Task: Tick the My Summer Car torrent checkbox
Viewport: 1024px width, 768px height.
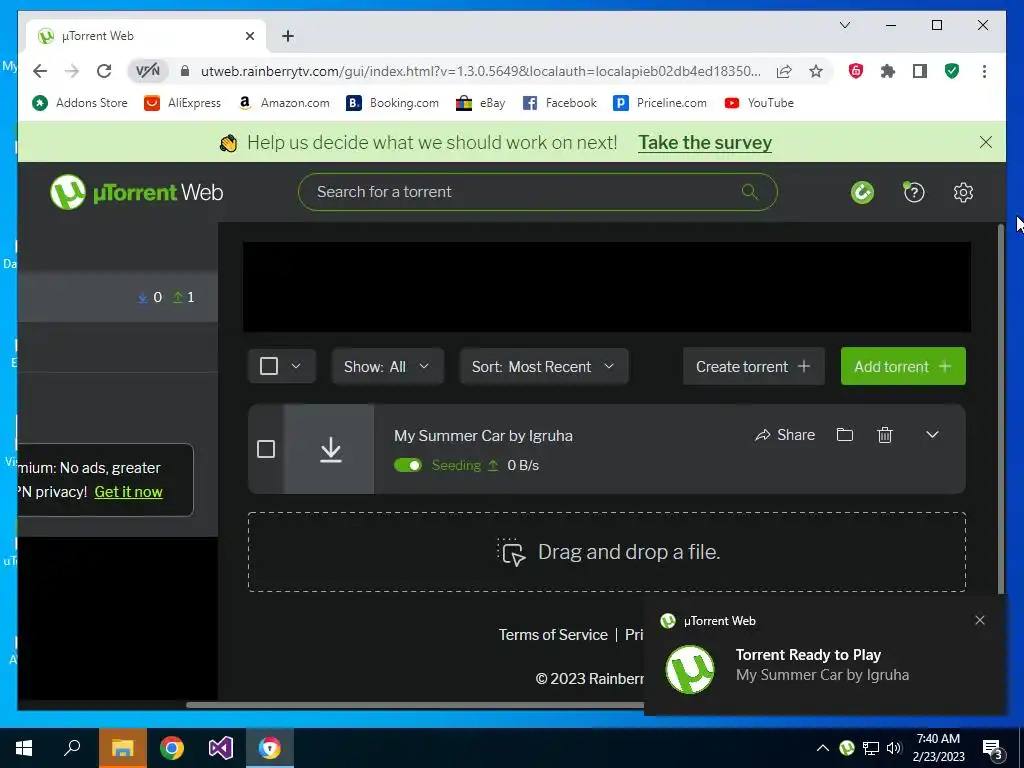Action: (x=266, y=449)
